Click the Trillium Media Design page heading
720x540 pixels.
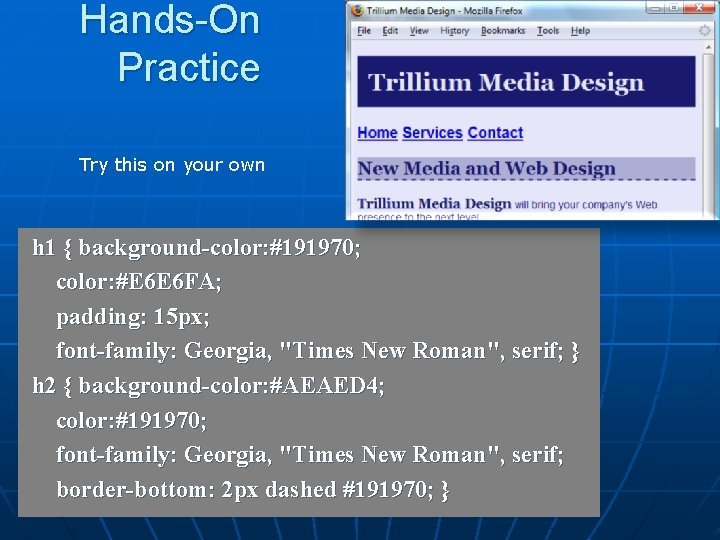pyautogui.click(x=506, y=83)
